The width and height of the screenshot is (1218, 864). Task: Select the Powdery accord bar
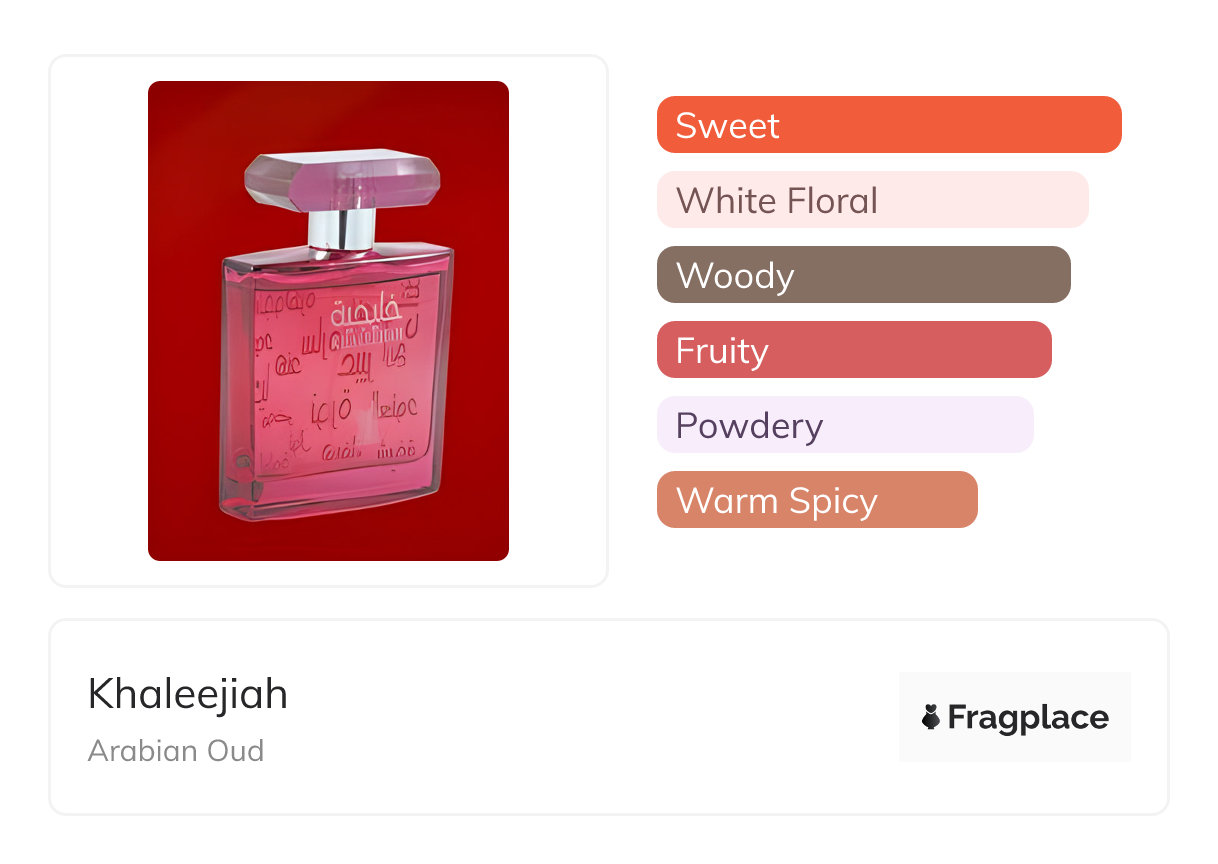pos(844,425)
